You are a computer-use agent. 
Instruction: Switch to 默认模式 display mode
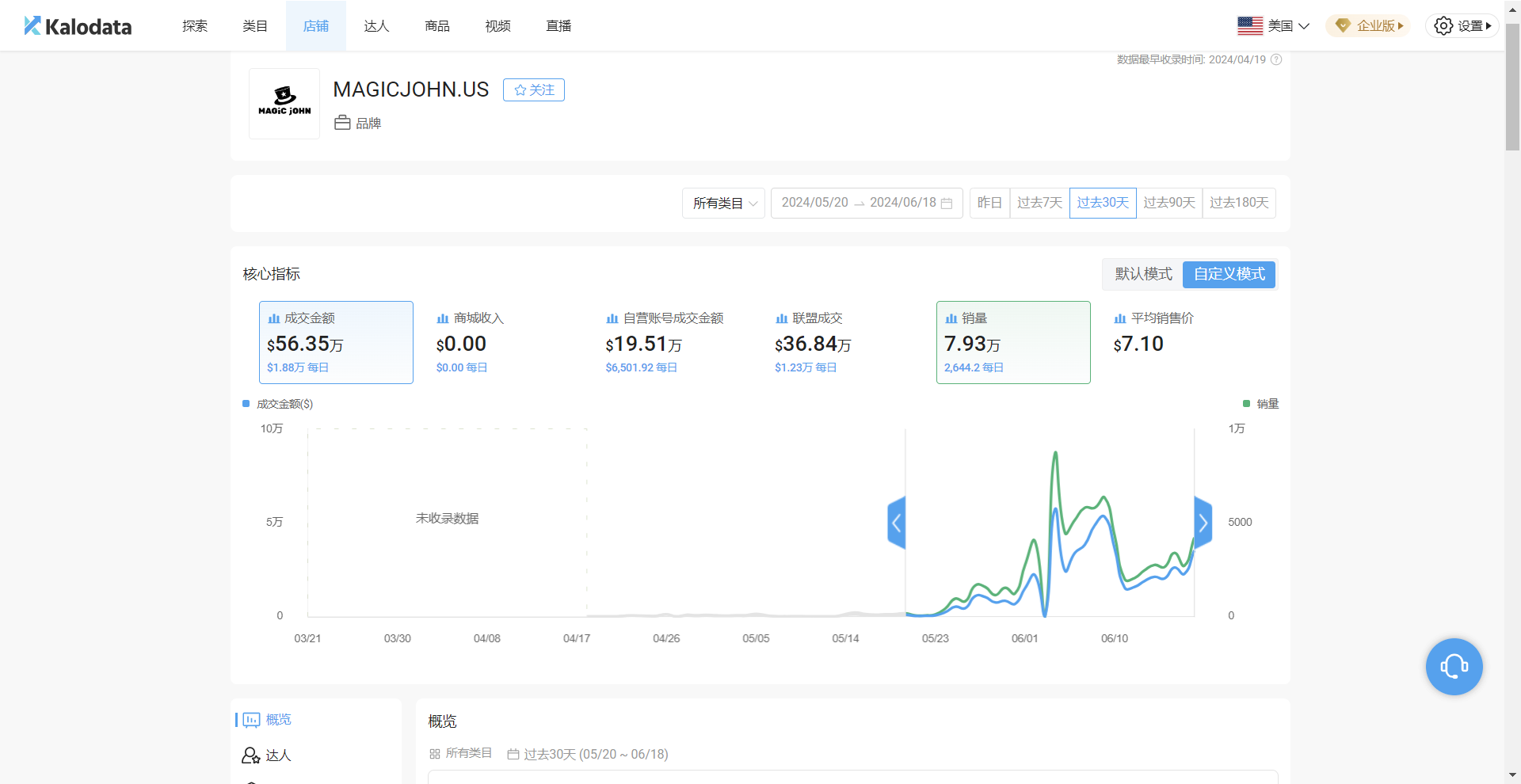tap(1142, 274)
